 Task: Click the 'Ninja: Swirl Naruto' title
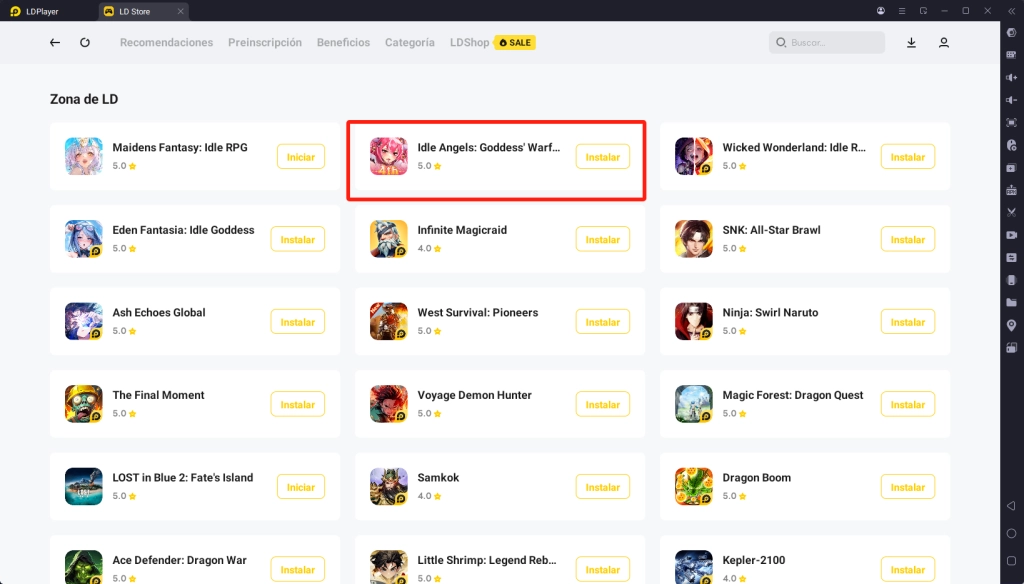[x=770, y=312]
